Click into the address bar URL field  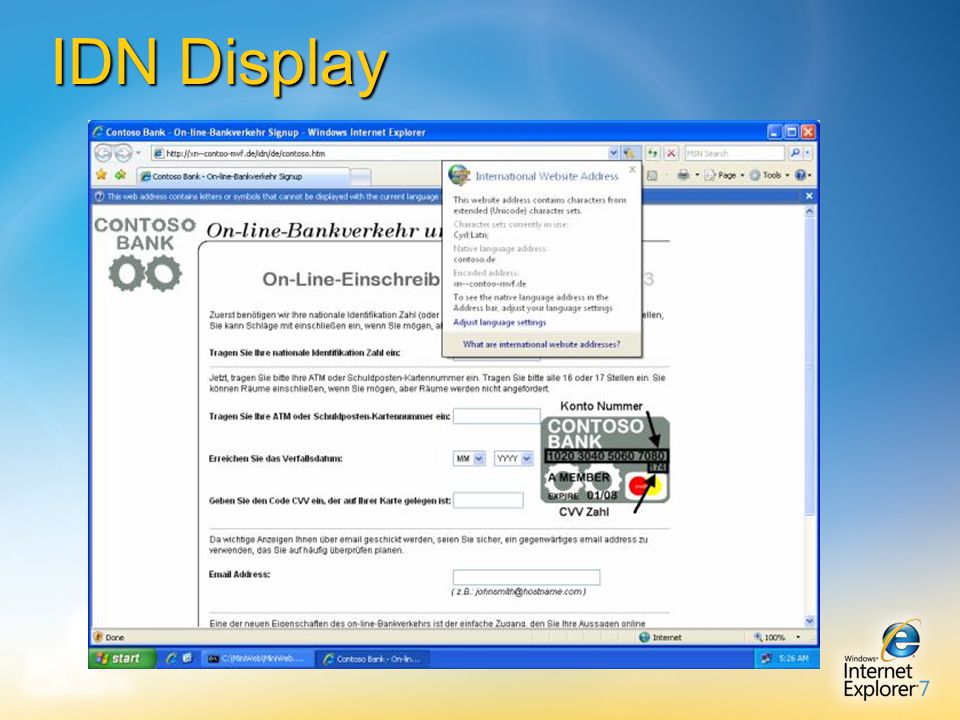click(x=380, y=153)
